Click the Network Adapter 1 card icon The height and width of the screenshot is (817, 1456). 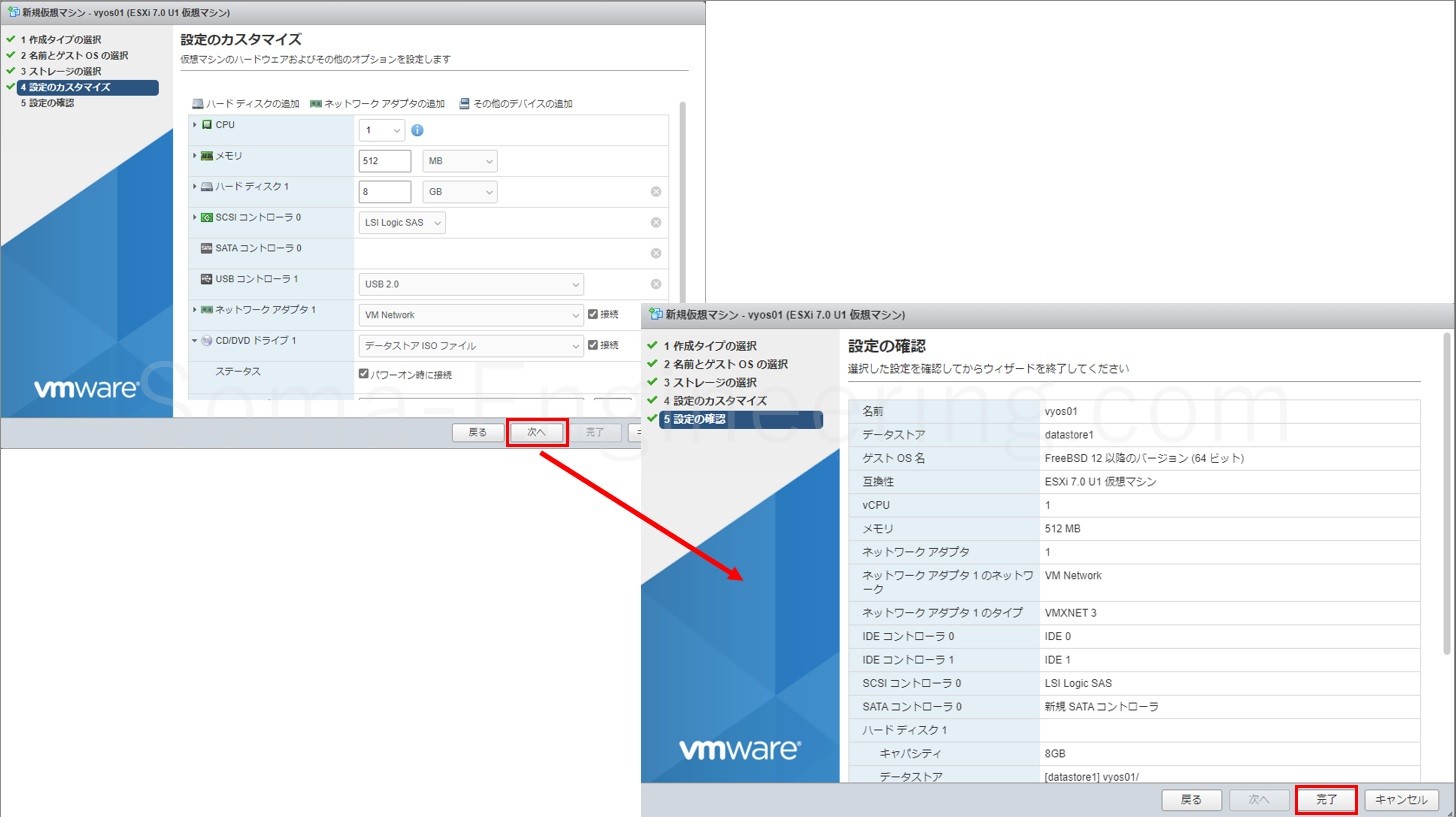point(207,310)
